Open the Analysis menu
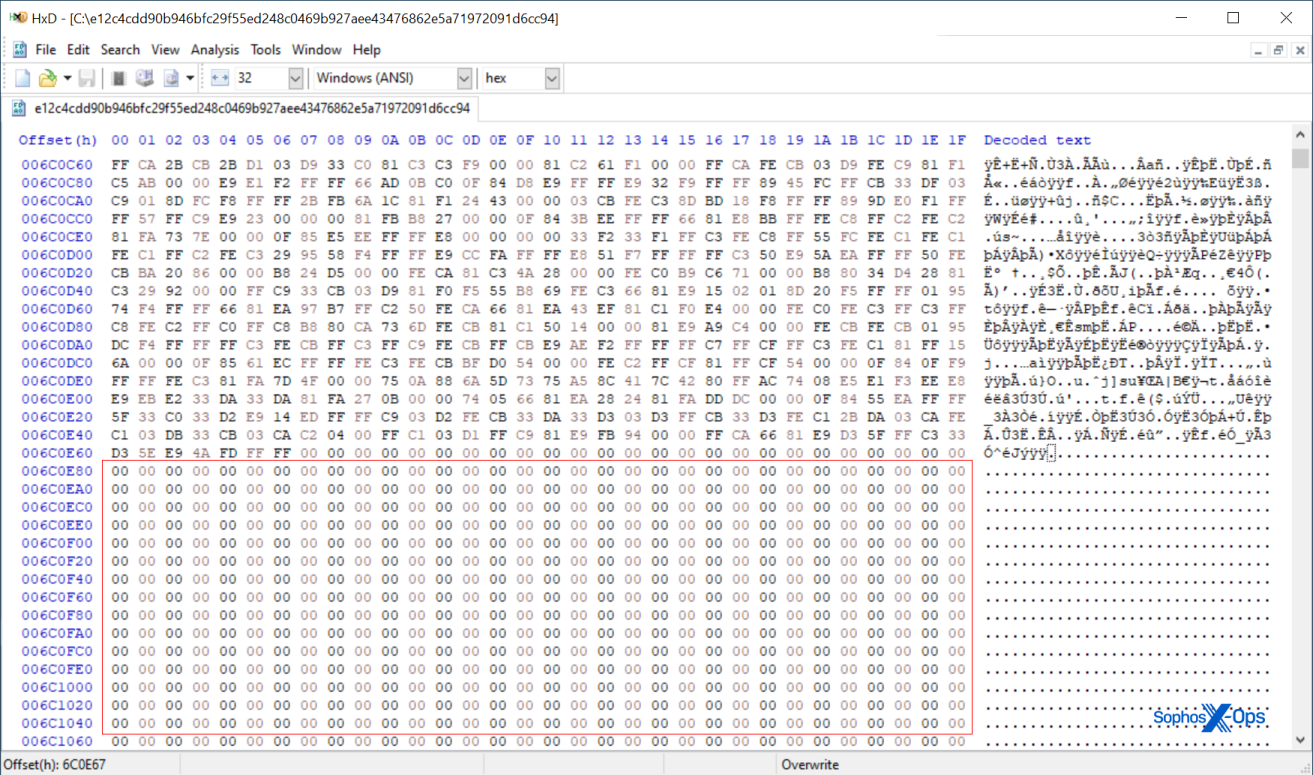This screenshot has height=775, width=1313. click(x=215, y=49)
